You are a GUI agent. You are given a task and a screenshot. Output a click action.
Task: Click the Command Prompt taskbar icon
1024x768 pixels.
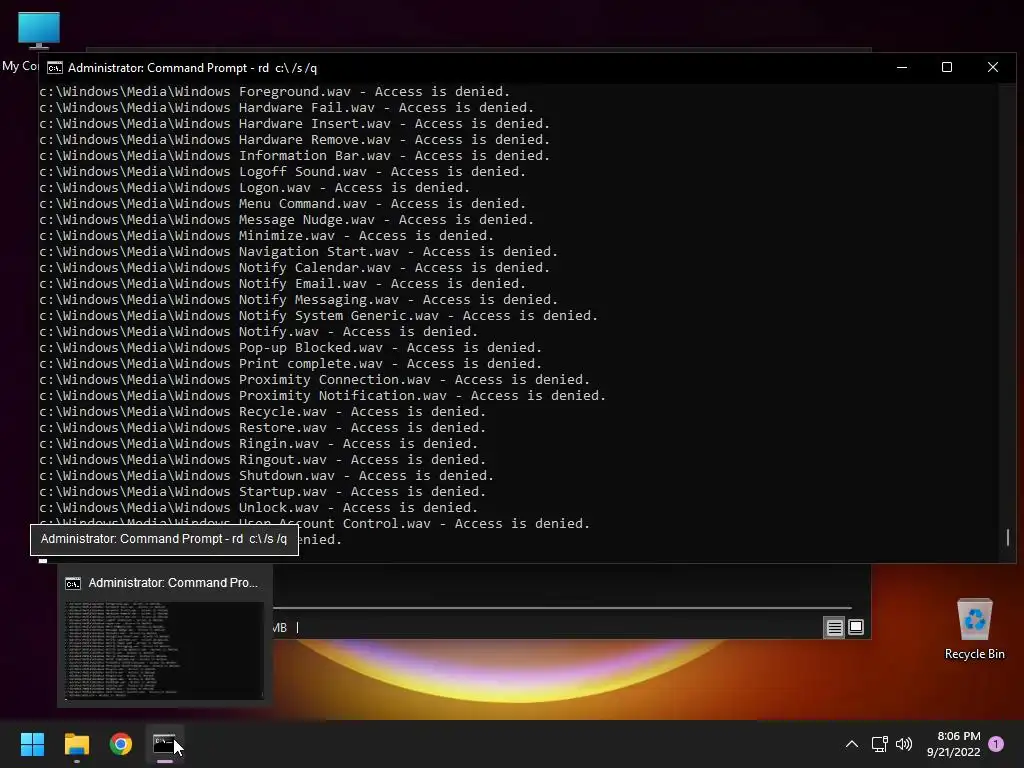pos(165,744)
